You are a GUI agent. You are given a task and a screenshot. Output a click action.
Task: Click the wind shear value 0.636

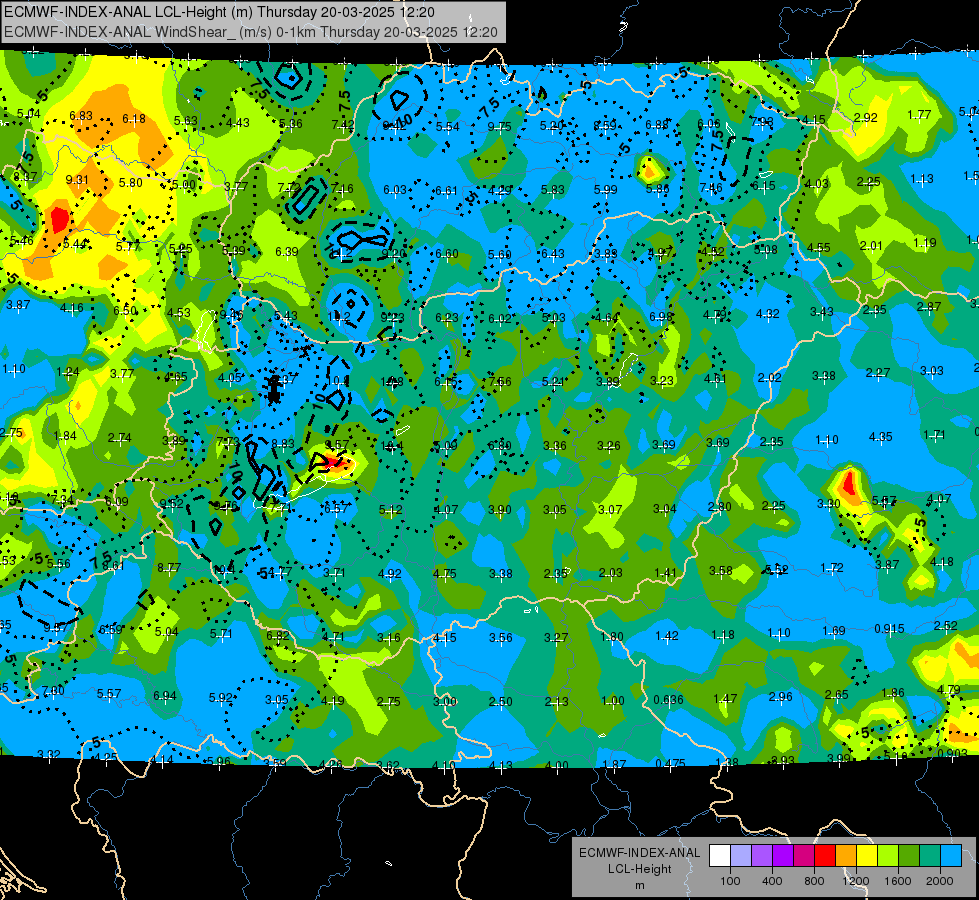[669, 700]
